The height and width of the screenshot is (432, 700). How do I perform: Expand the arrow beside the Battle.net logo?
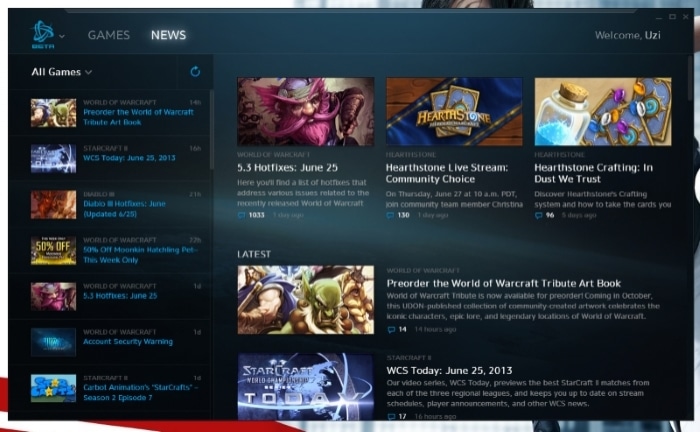pos(62,36)
